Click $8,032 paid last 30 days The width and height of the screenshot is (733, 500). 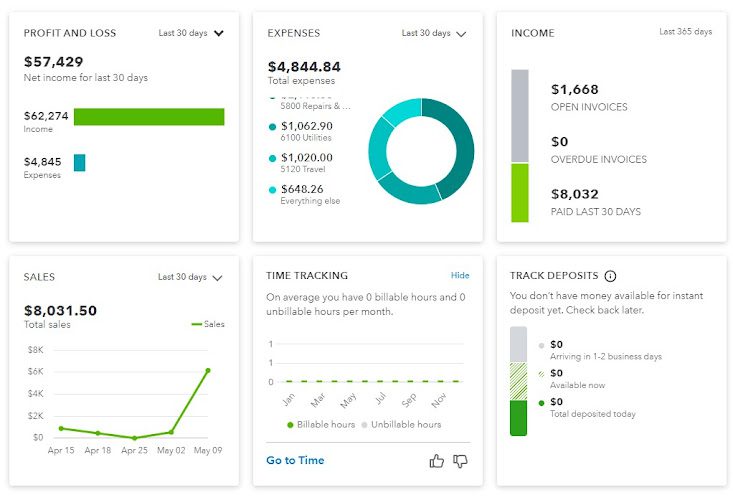[575, 194]
